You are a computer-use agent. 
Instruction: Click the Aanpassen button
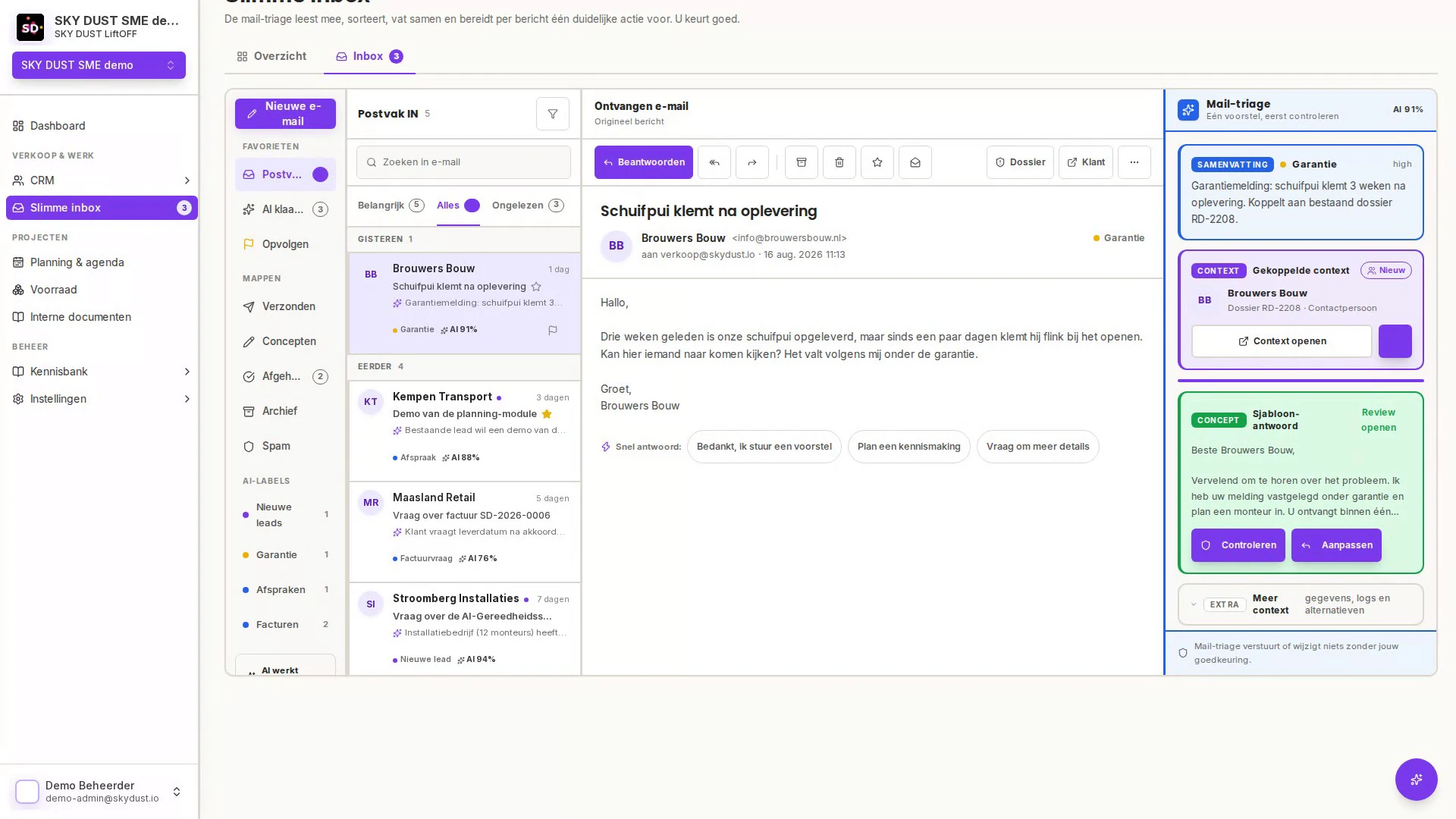tap(1336, 545)
